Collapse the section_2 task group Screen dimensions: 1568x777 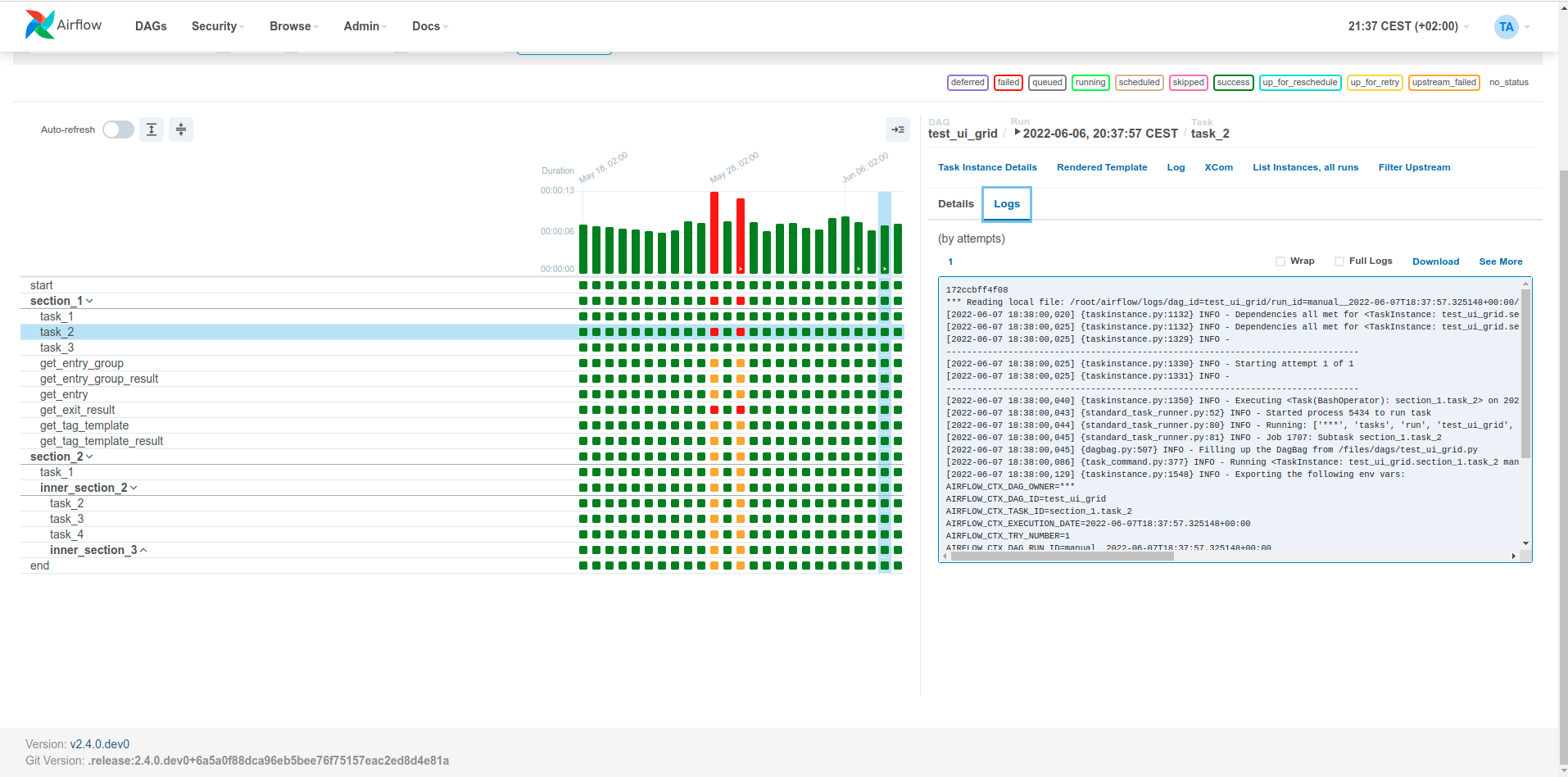click(x=61, y=457)
